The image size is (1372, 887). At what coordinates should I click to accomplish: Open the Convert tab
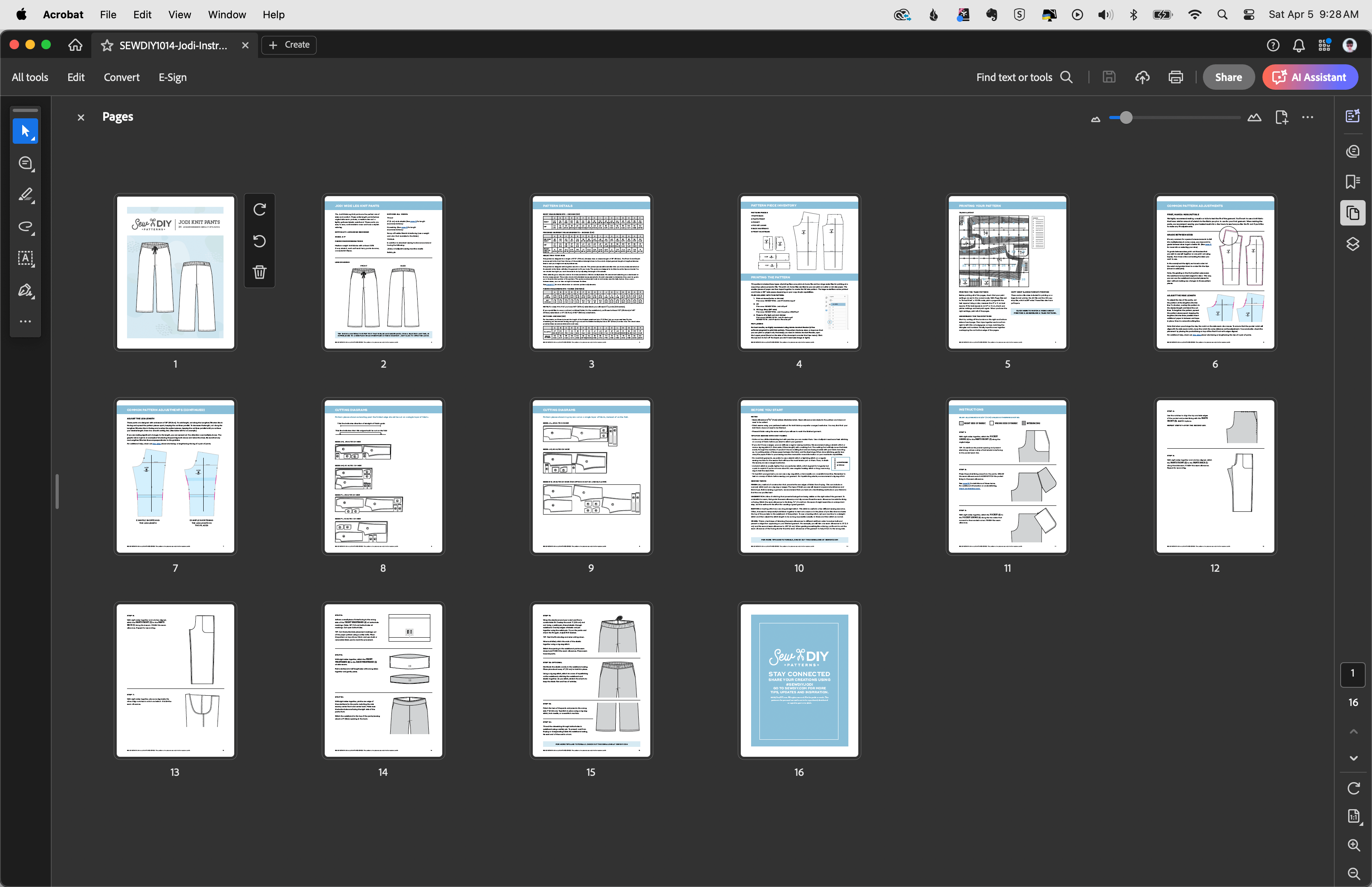pyautogui.click(x=121, y=77)
